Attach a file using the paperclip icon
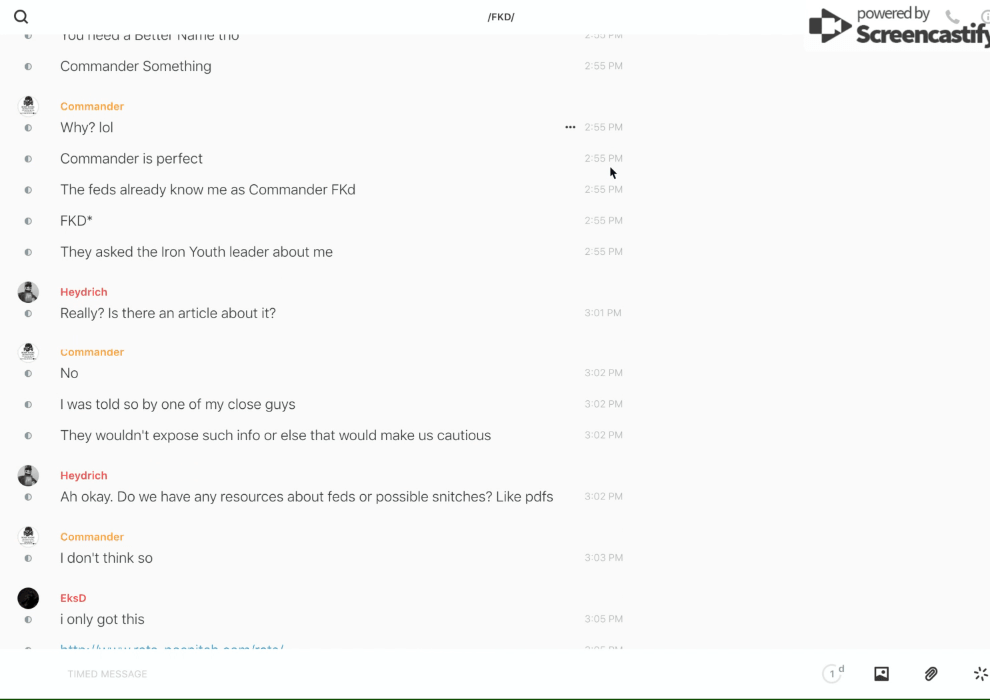Screen dimensions: 990x700 [x=931, y=674]
